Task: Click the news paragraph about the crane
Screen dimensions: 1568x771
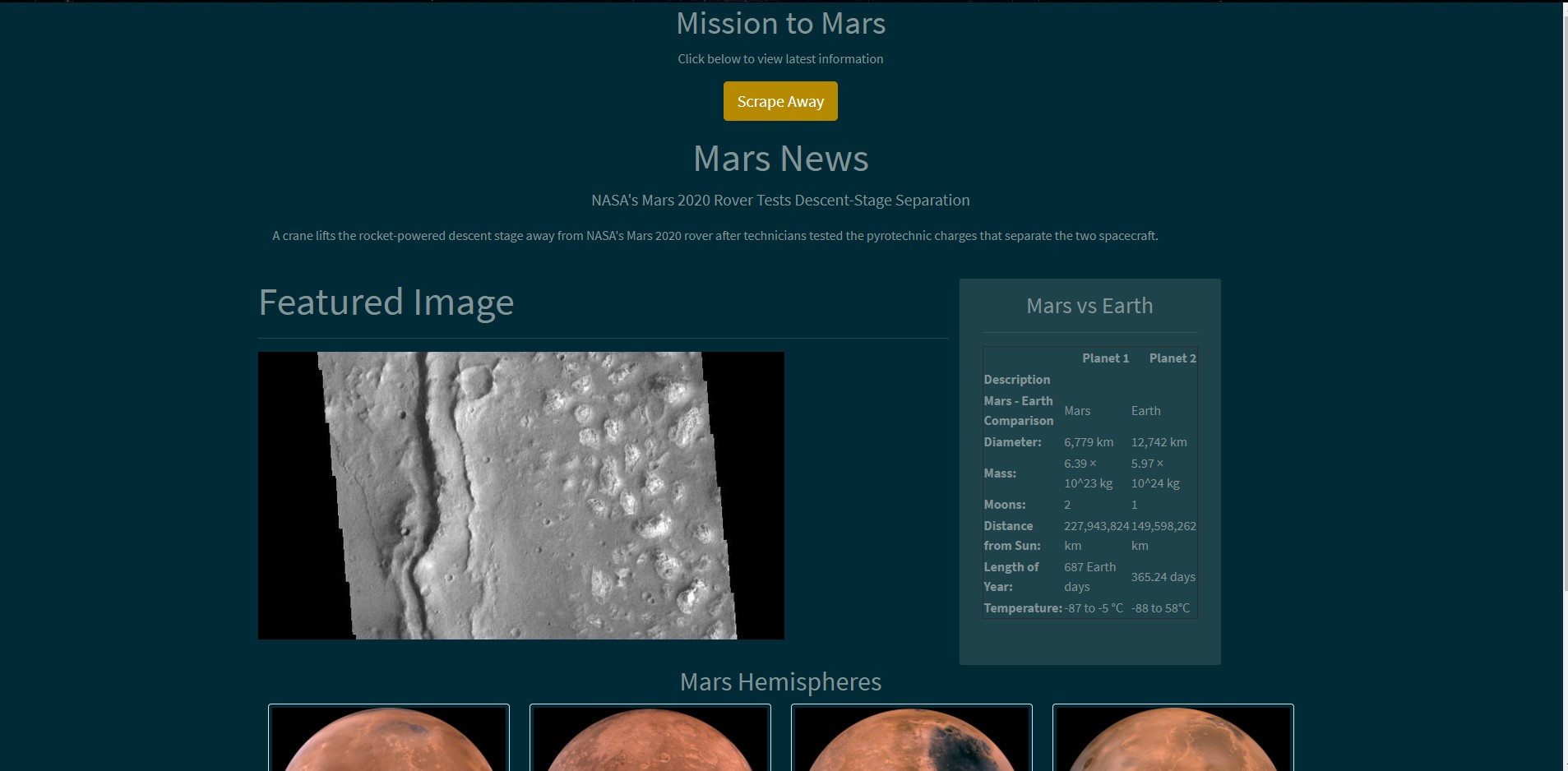Action: pos(715,236)
